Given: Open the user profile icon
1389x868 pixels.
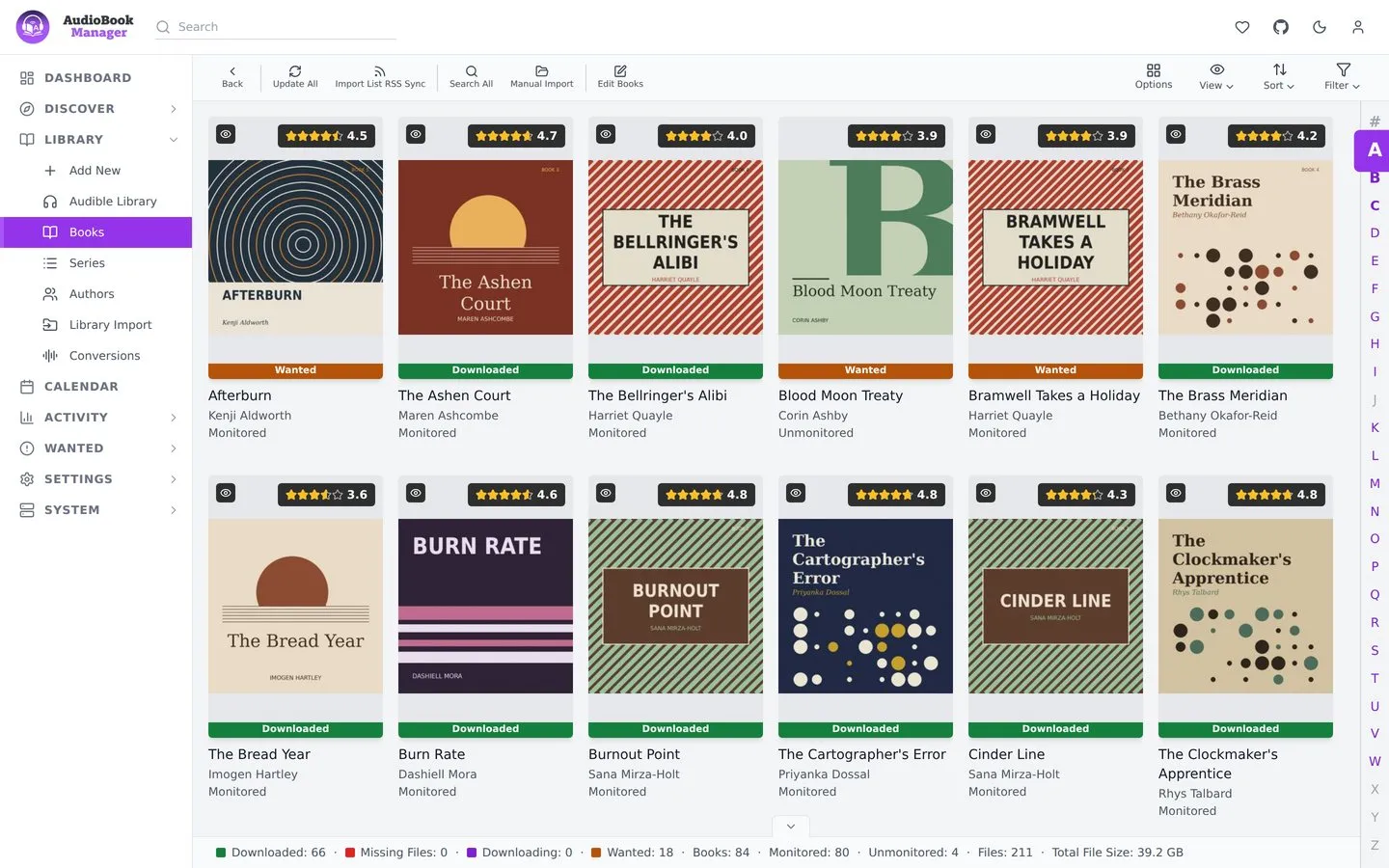Looking at the screenshot, I should [x=1358, y=27].
